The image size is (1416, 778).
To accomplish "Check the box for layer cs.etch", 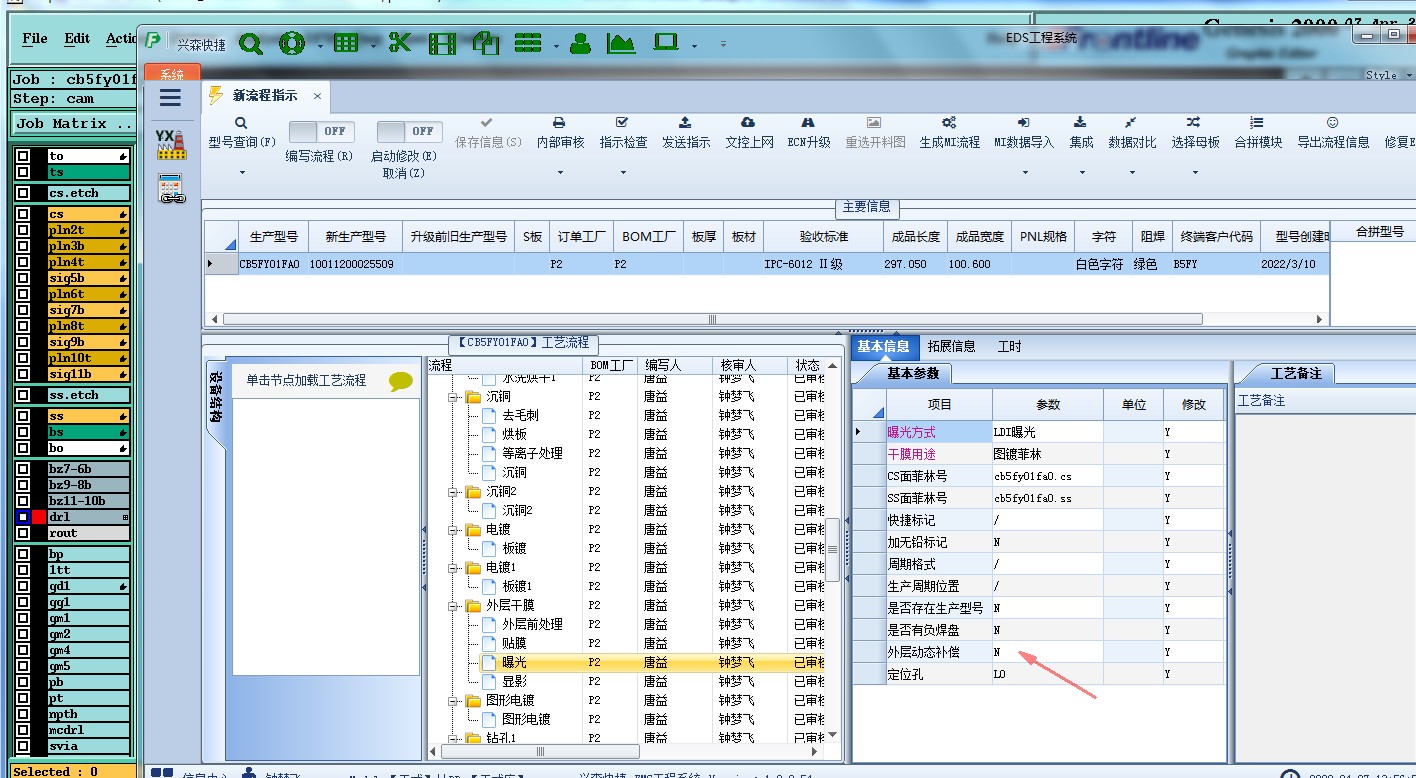I will (22, 193).
